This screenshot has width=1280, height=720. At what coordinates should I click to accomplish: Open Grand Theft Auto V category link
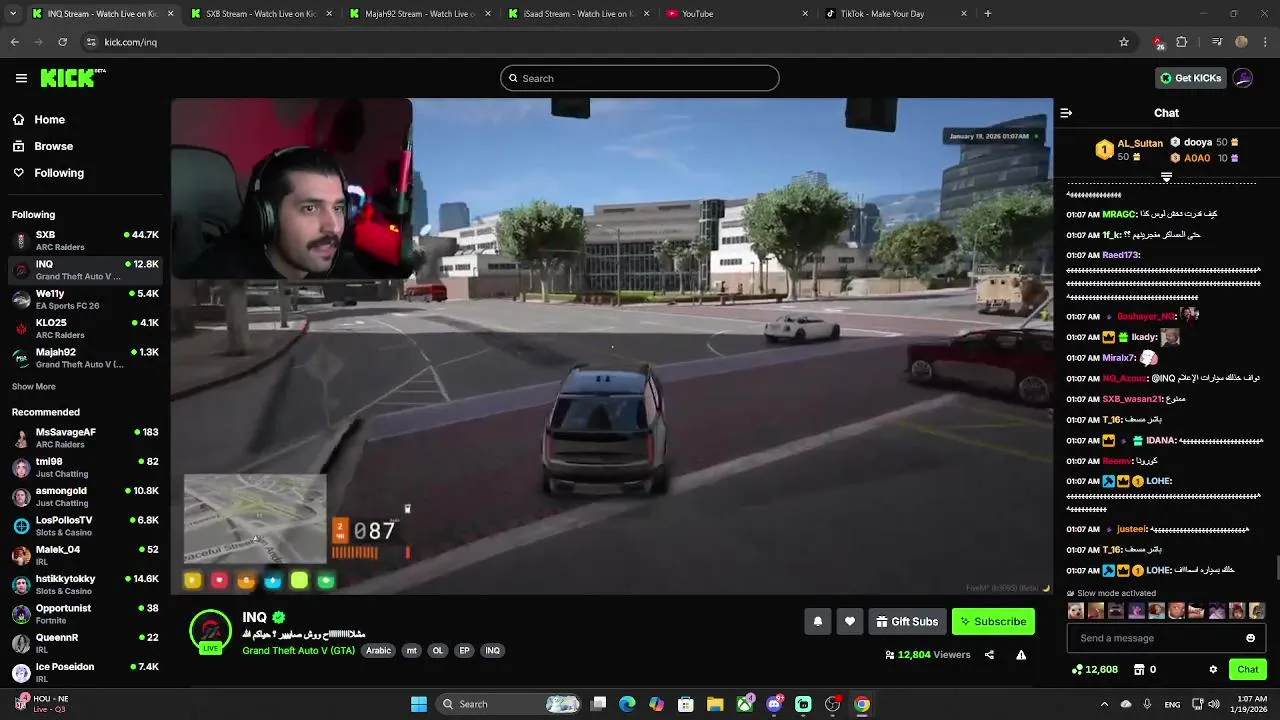(298, 651)
